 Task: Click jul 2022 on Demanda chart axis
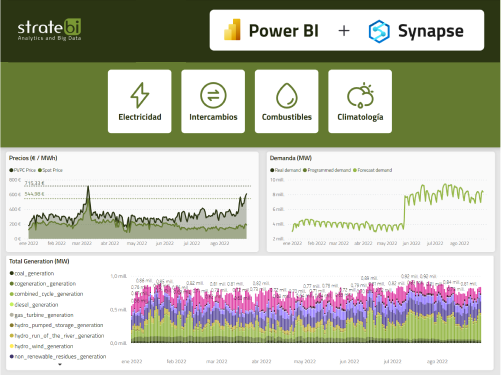click(x=435, y=243)
